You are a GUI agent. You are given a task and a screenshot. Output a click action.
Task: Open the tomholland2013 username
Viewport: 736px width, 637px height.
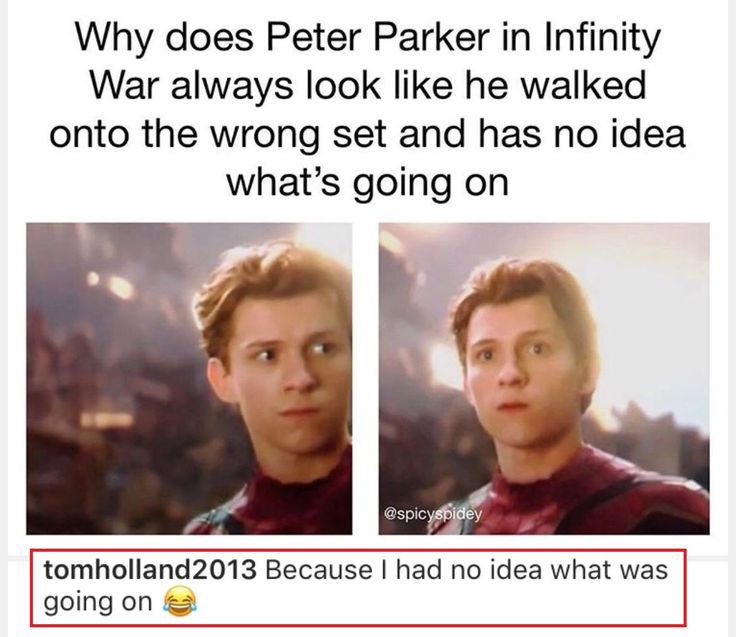pos(150,570)
